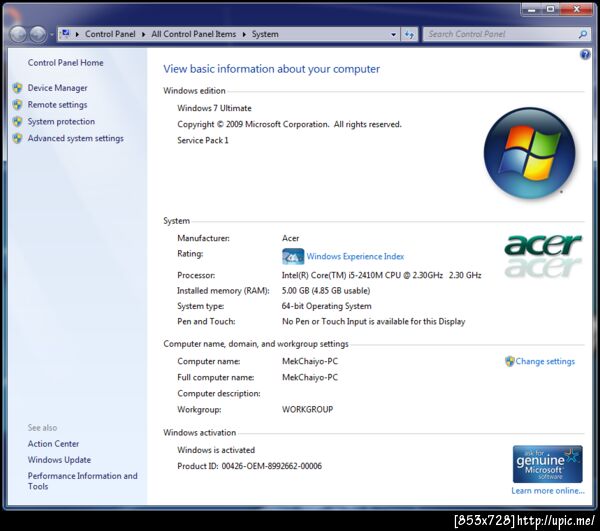Screen dimensions: 600x531
Task: Click the Windows is activated text
Action: tap(216, 450)
